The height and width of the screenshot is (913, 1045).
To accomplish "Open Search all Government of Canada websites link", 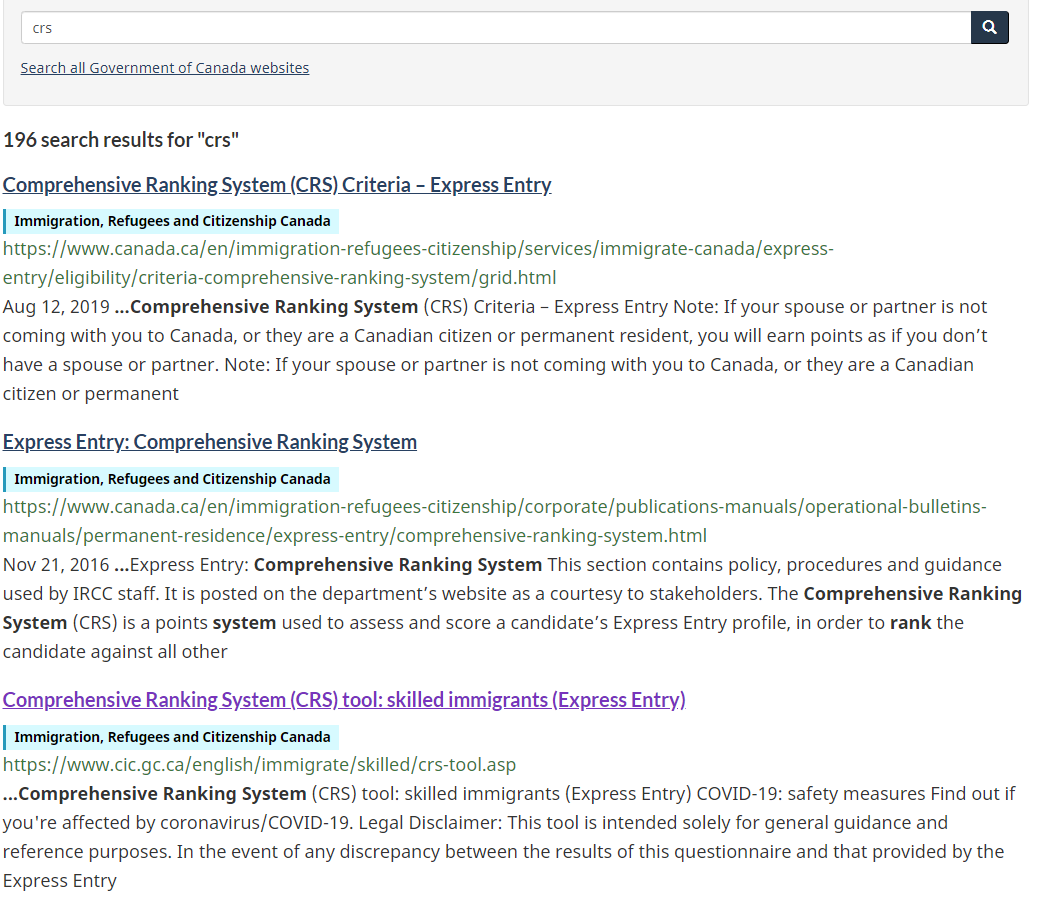I will [165, 68].
